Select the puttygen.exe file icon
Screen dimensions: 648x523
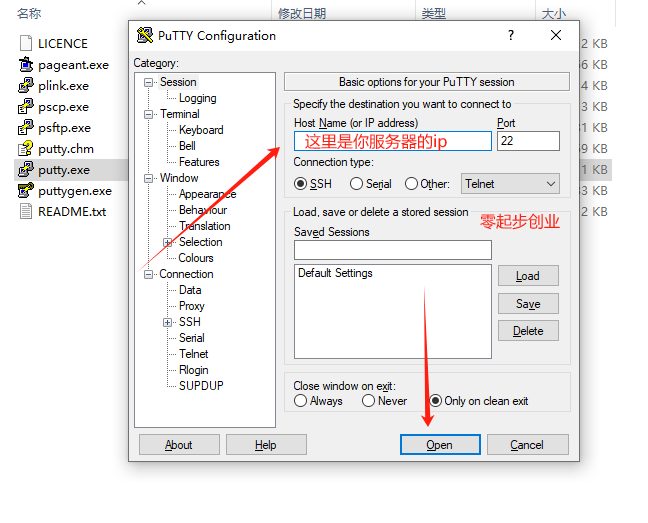27,191
